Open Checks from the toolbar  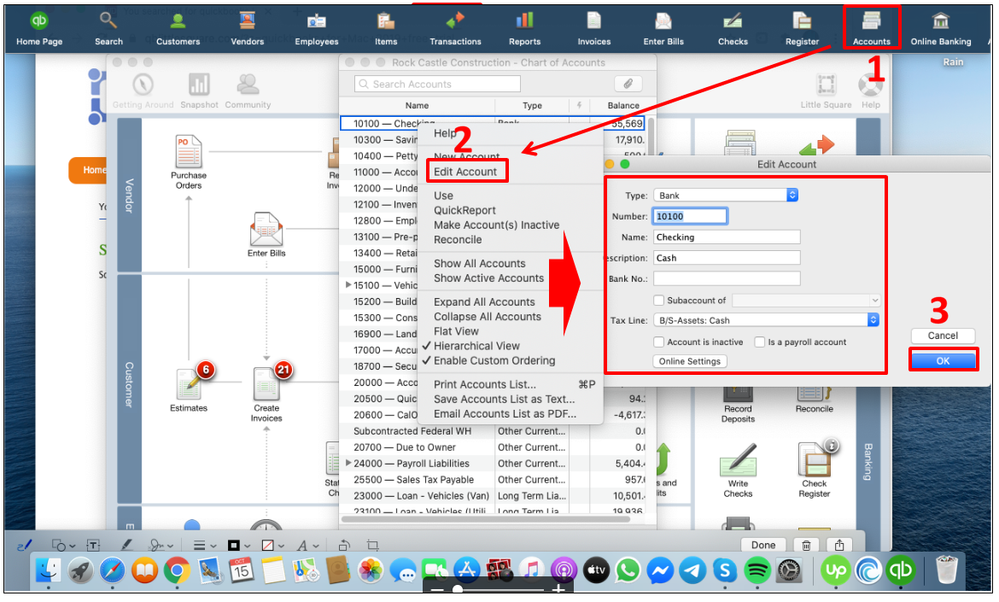(733, 29)
